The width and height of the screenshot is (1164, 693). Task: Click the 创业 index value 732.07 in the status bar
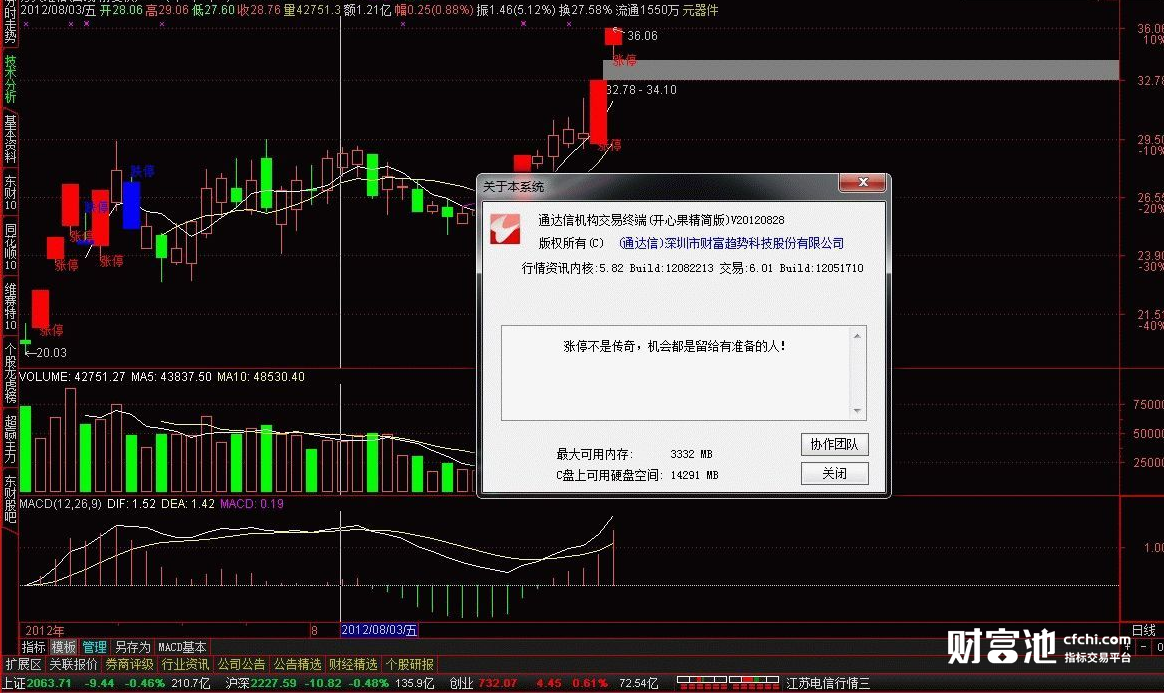[498, 683]
